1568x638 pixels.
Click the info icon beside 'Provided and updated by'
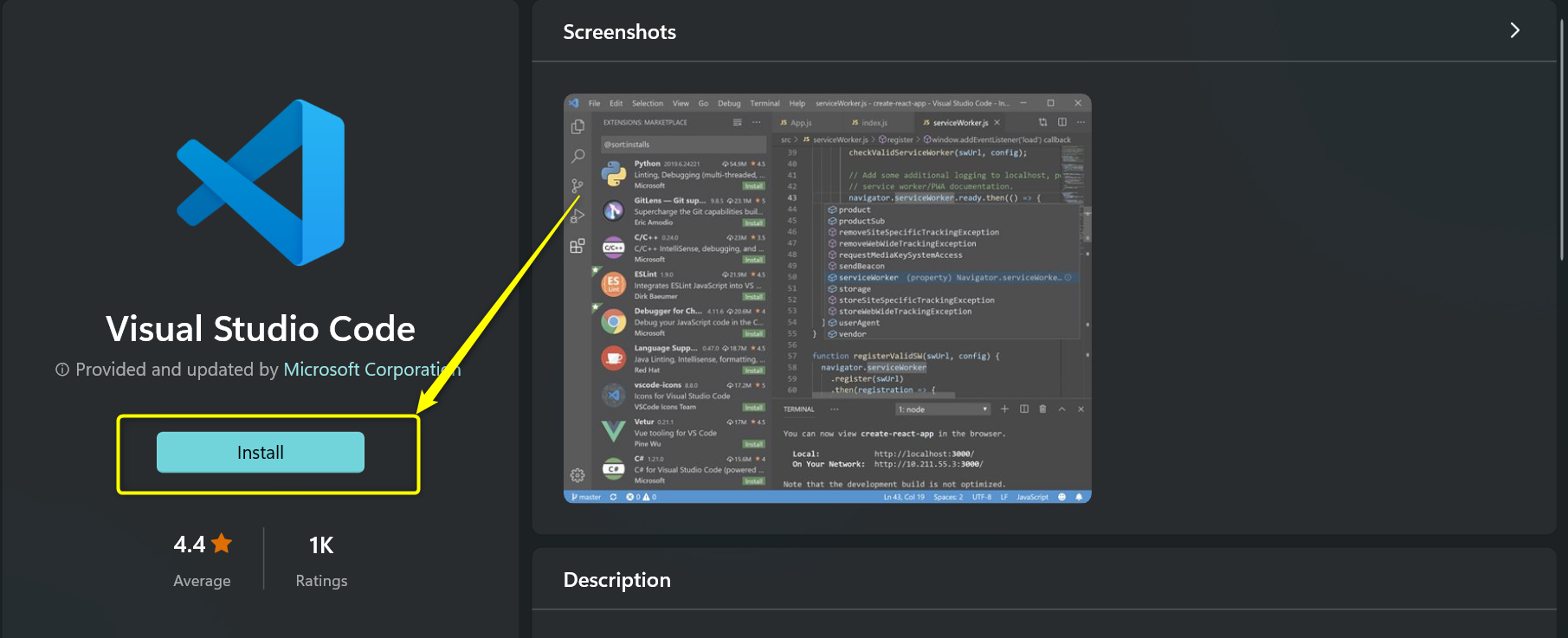click(62, 370)
